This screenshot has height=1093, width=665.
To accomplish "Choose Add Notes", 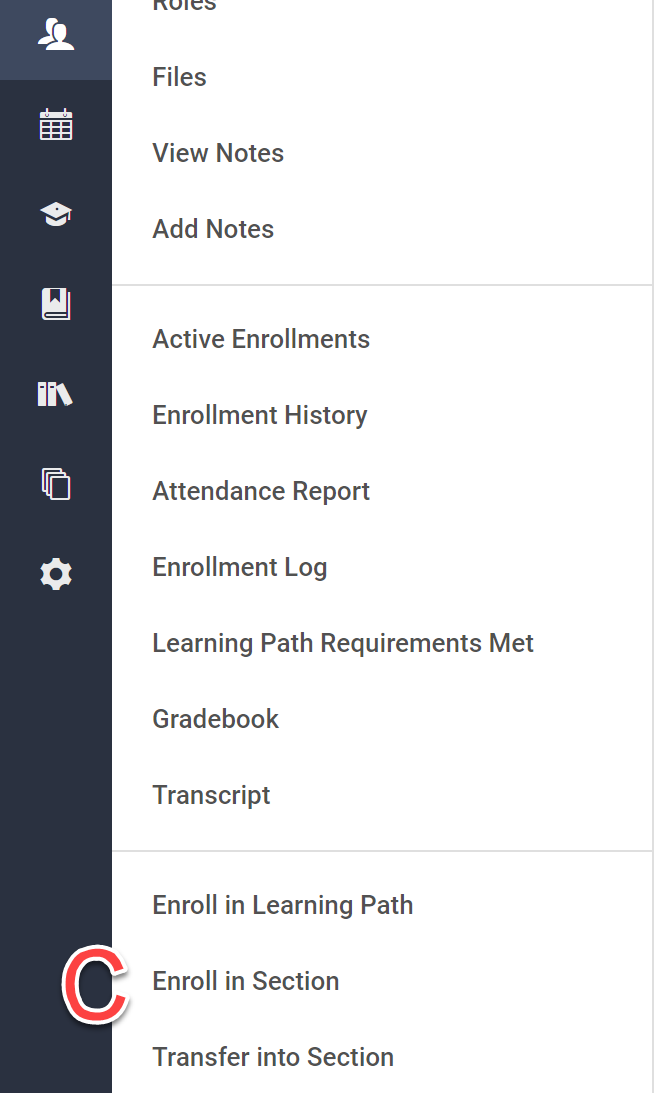I will click(x=213, y=229).
